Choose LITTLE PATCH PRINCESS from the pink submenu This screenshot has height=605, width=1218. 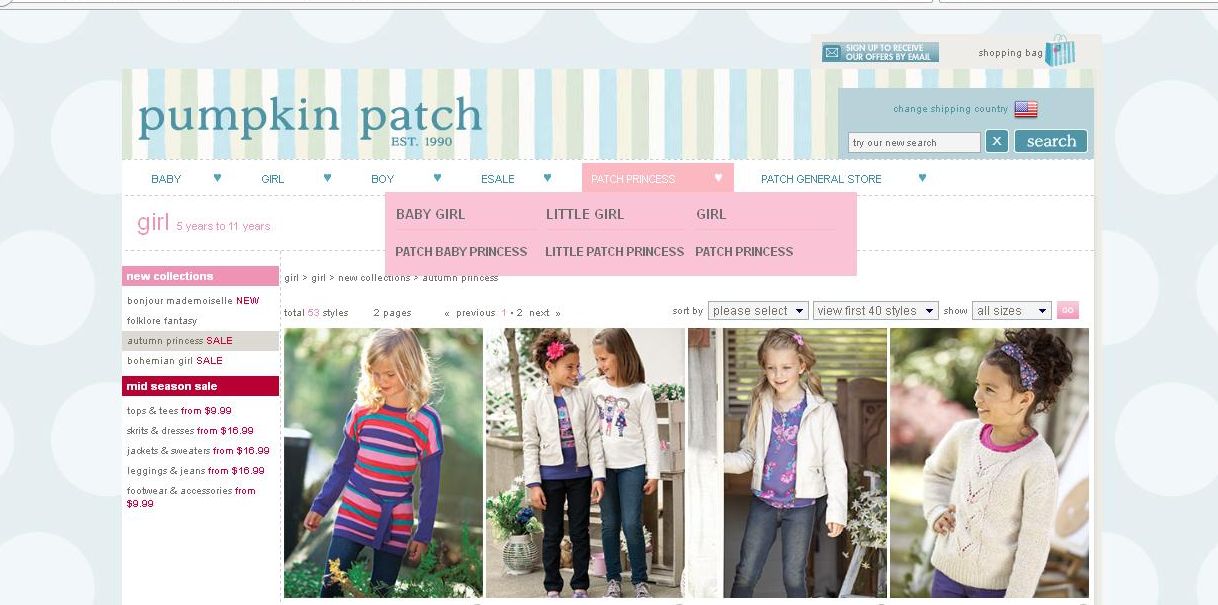614,252
